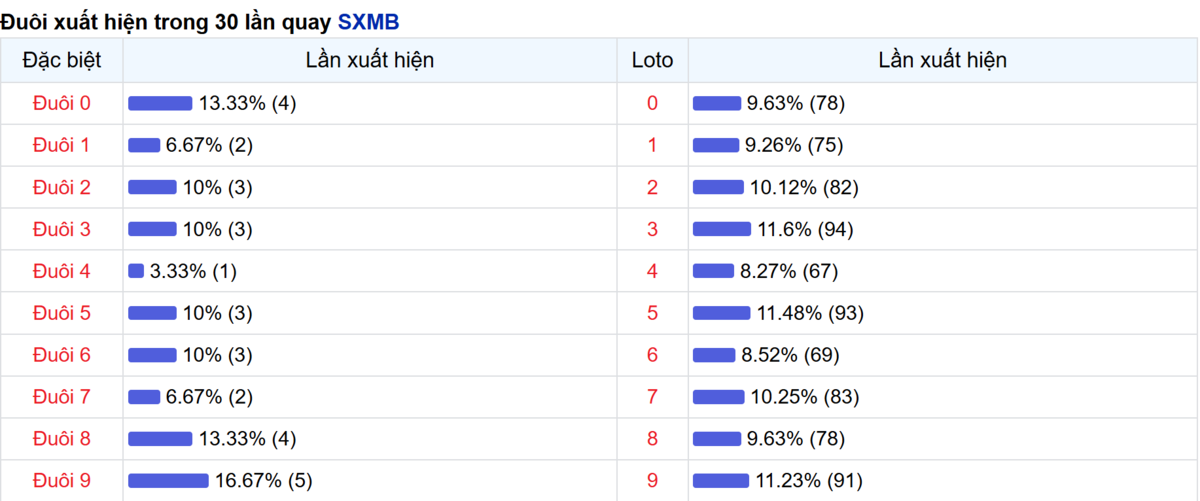
Task: Click the Loto column header
Action: (x=652, y=60)
